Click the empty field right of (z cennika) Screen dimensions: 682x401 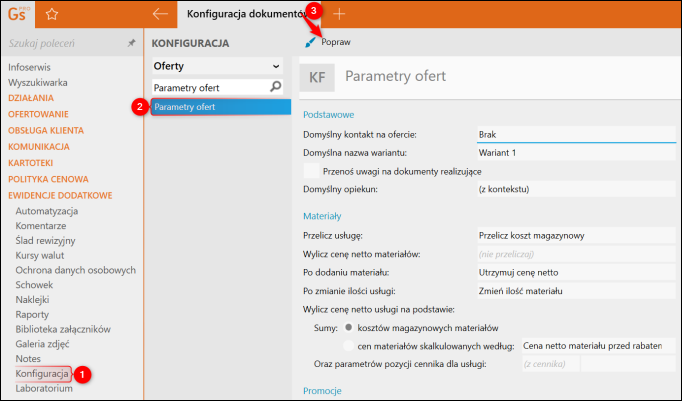(629, 364)
